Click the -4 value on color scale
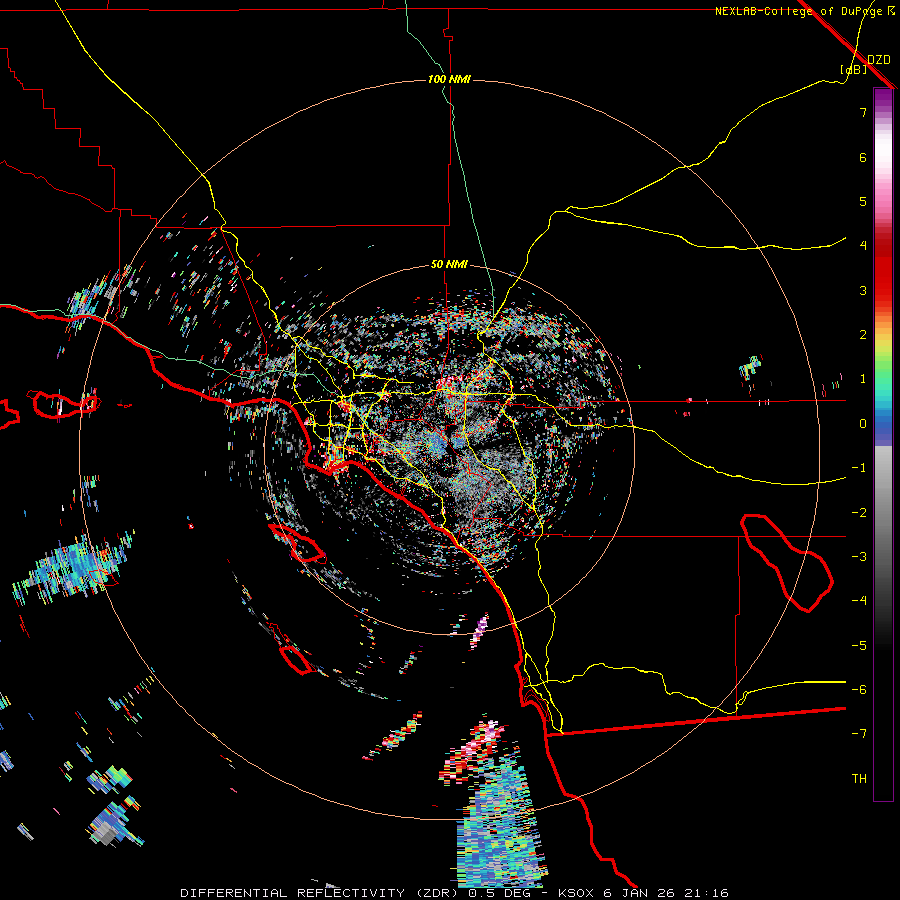This screenshot has width=900, height=900. point(859,601)
